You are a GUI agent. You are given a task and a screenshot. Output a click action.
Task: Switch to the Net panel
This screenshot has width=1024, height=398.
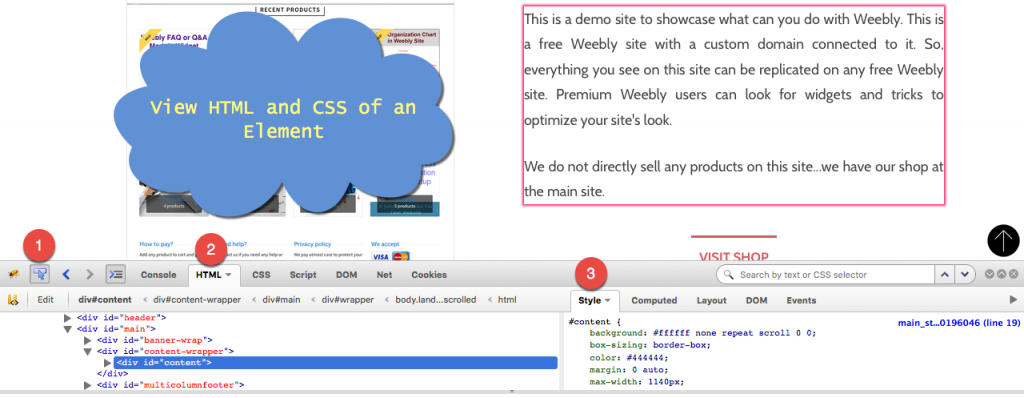click(385, 275)
